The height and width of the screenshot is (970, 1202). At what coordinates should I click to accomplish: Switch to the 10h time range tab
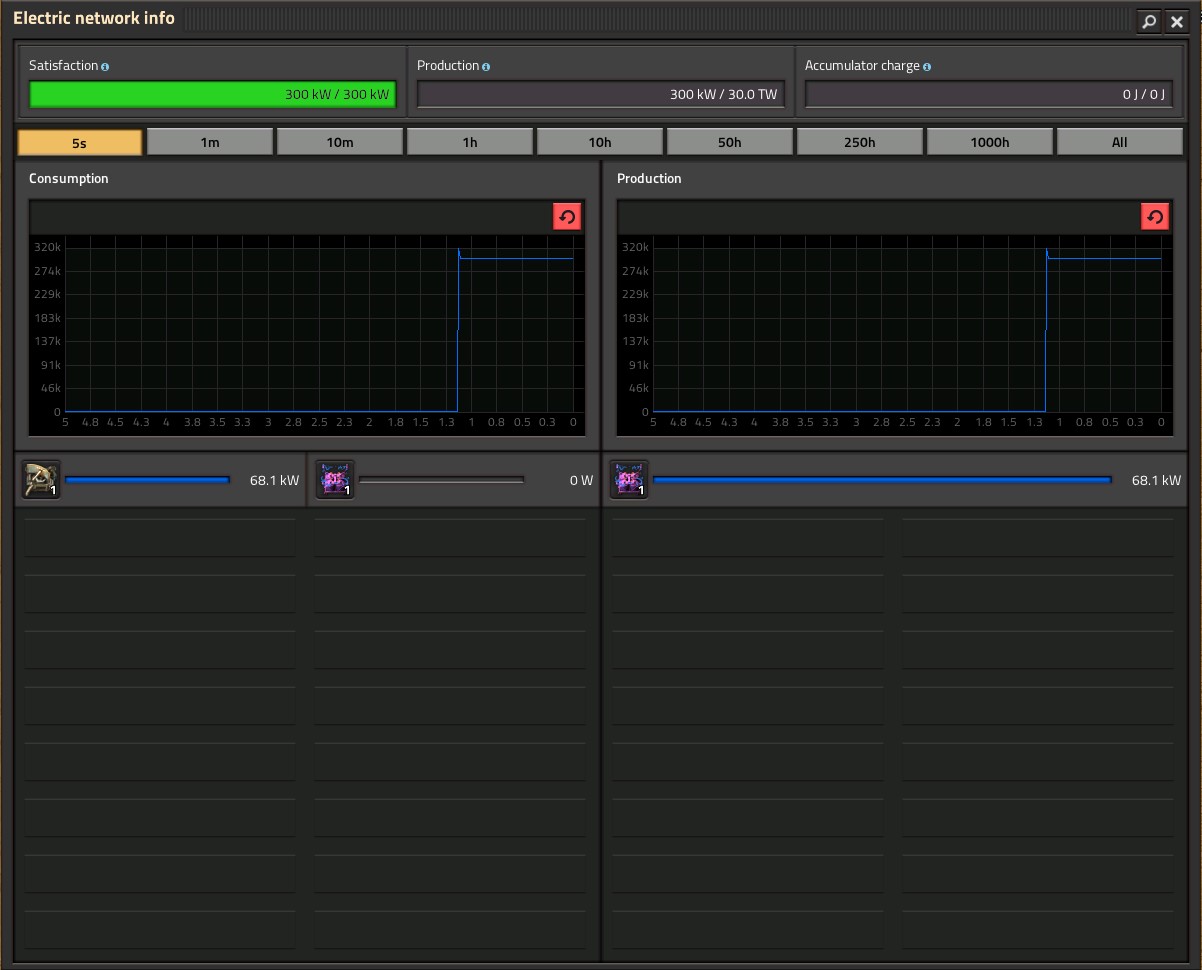click(x=600, y=142)
